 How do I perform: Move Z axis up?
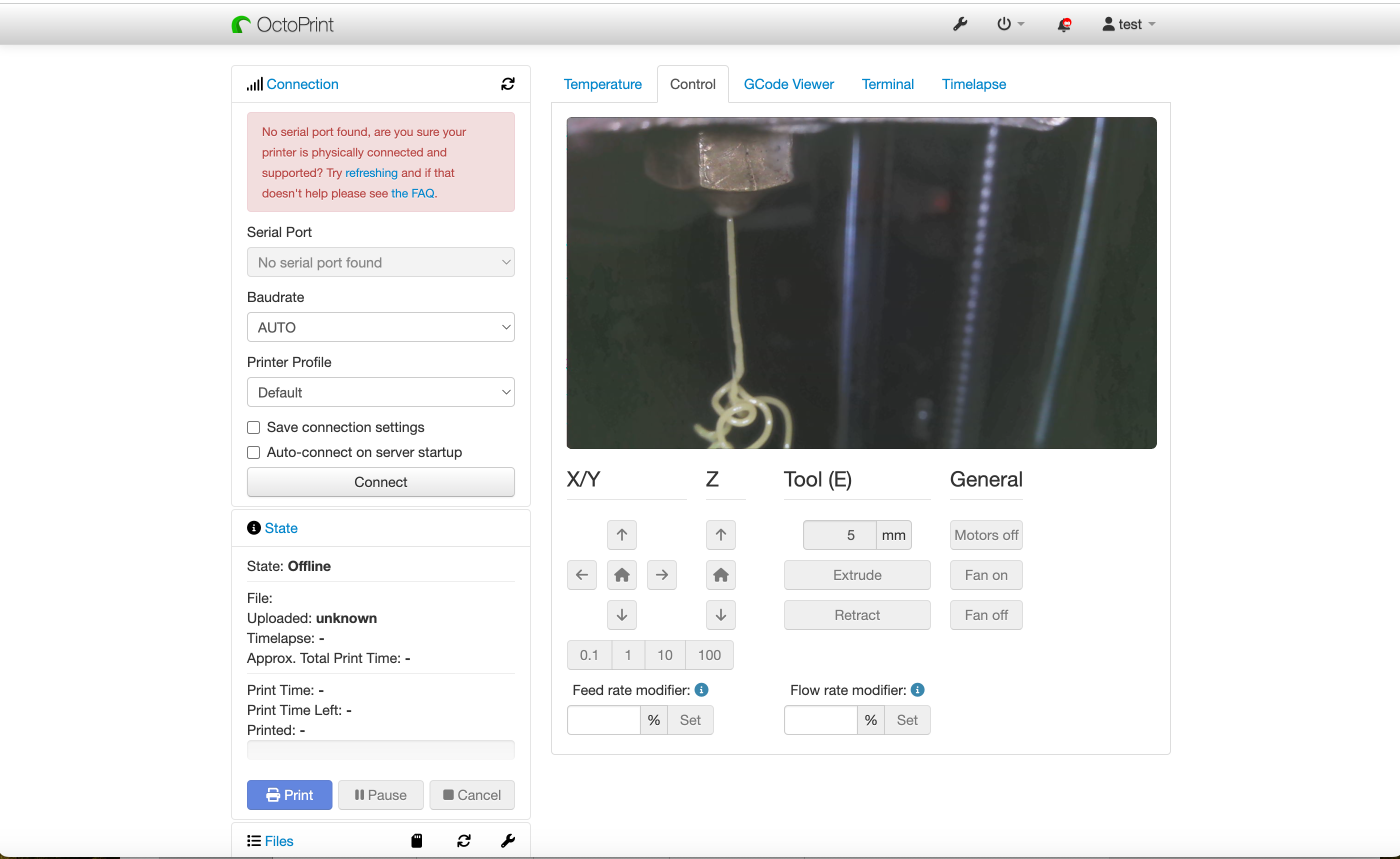(x=721, y=535)
